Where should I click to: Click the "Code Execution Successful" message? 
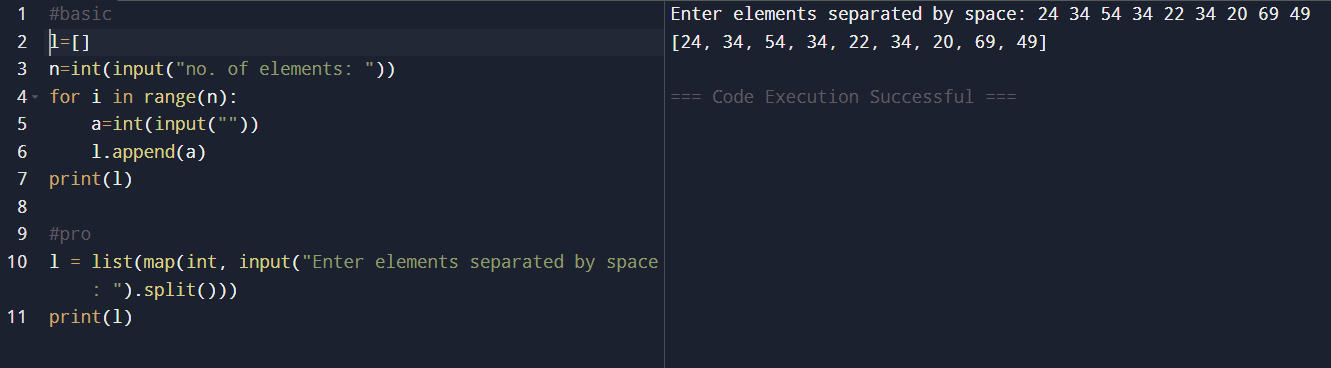[843, 97]
